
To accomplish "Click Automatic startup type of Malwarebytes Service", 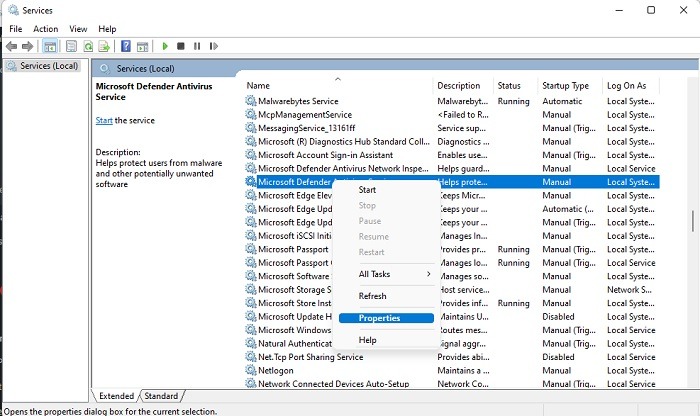I will click(x=562, y=101).
